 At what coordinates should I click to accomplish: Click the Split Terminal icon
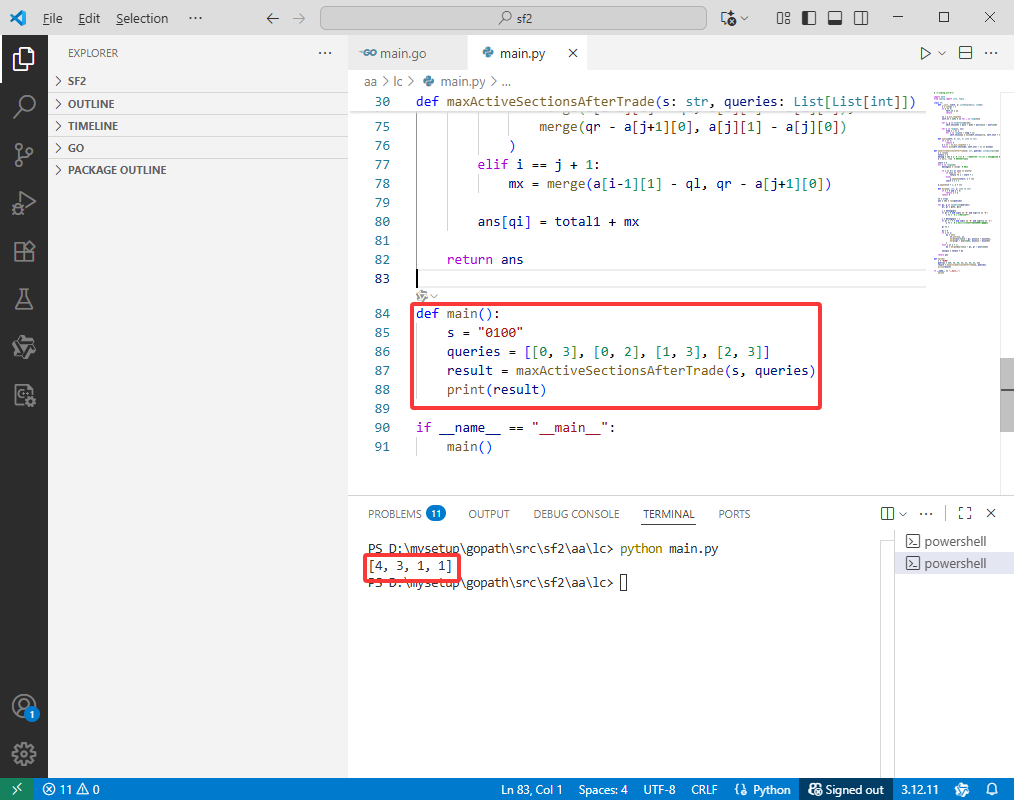tap(887, 514)
